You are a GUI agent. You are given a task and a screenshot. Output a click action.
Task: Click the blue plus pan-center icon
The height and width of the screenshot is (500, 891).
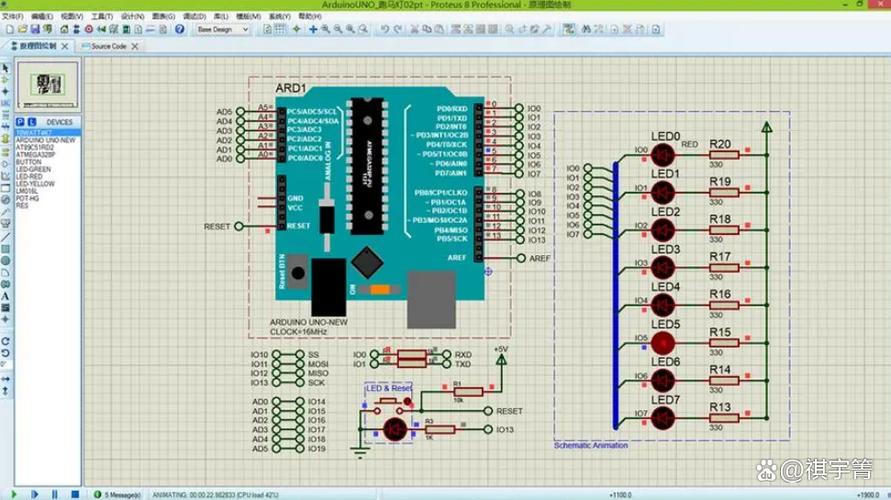click(x=313, y=29)
